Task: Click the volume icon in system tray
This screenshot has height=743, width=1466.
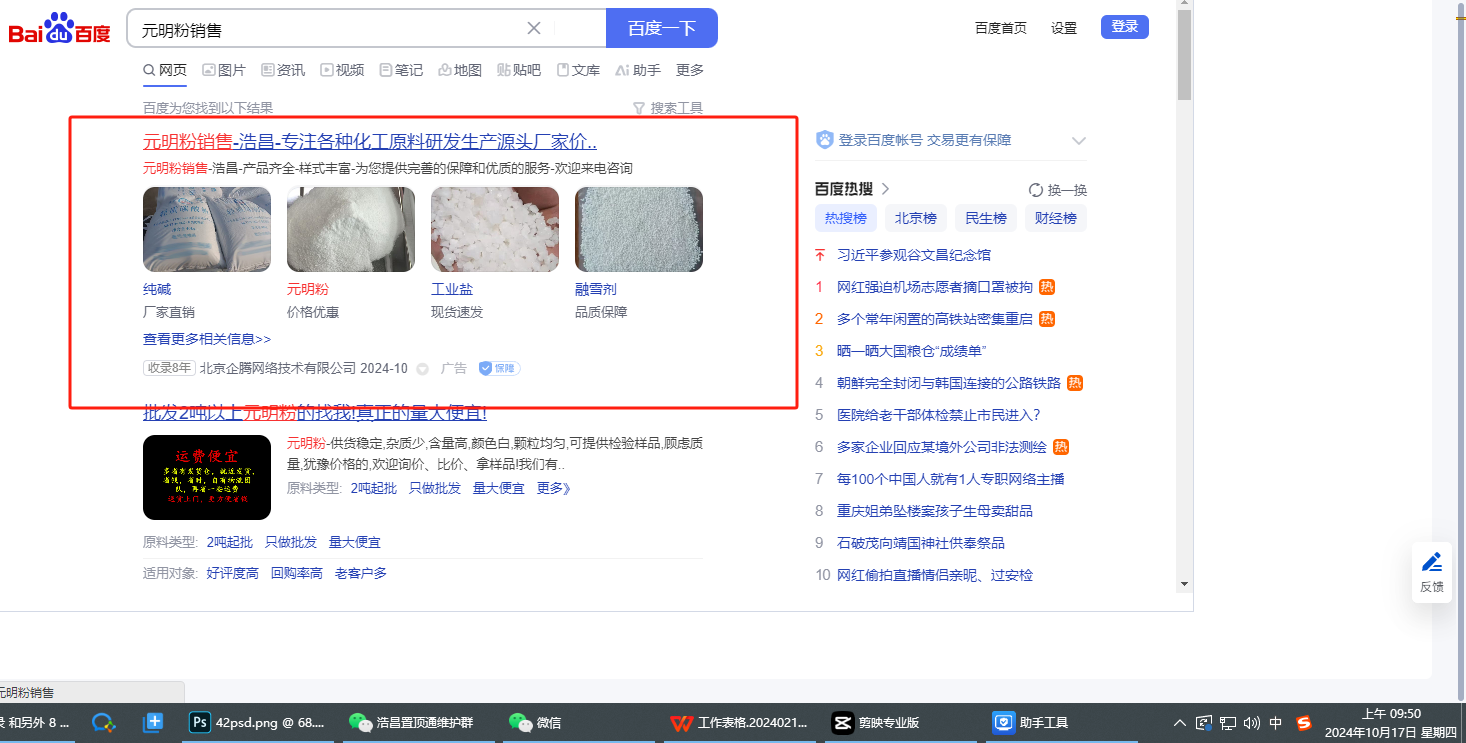Action: [1252, 722]
